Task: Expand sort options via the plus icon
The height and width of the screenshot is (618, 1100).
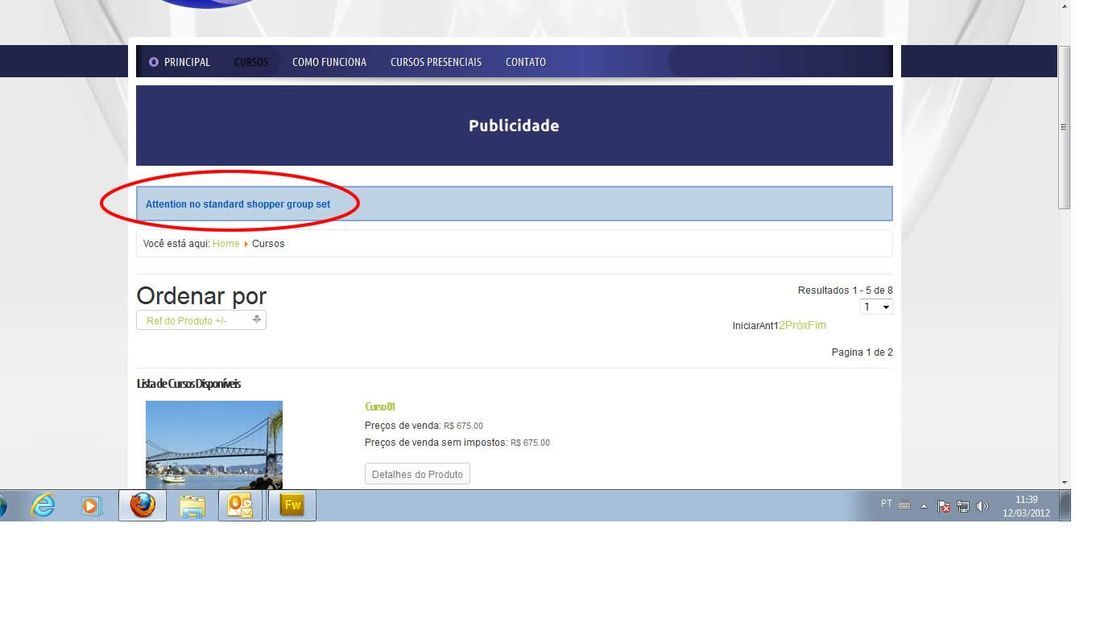Action: point(257,319)
